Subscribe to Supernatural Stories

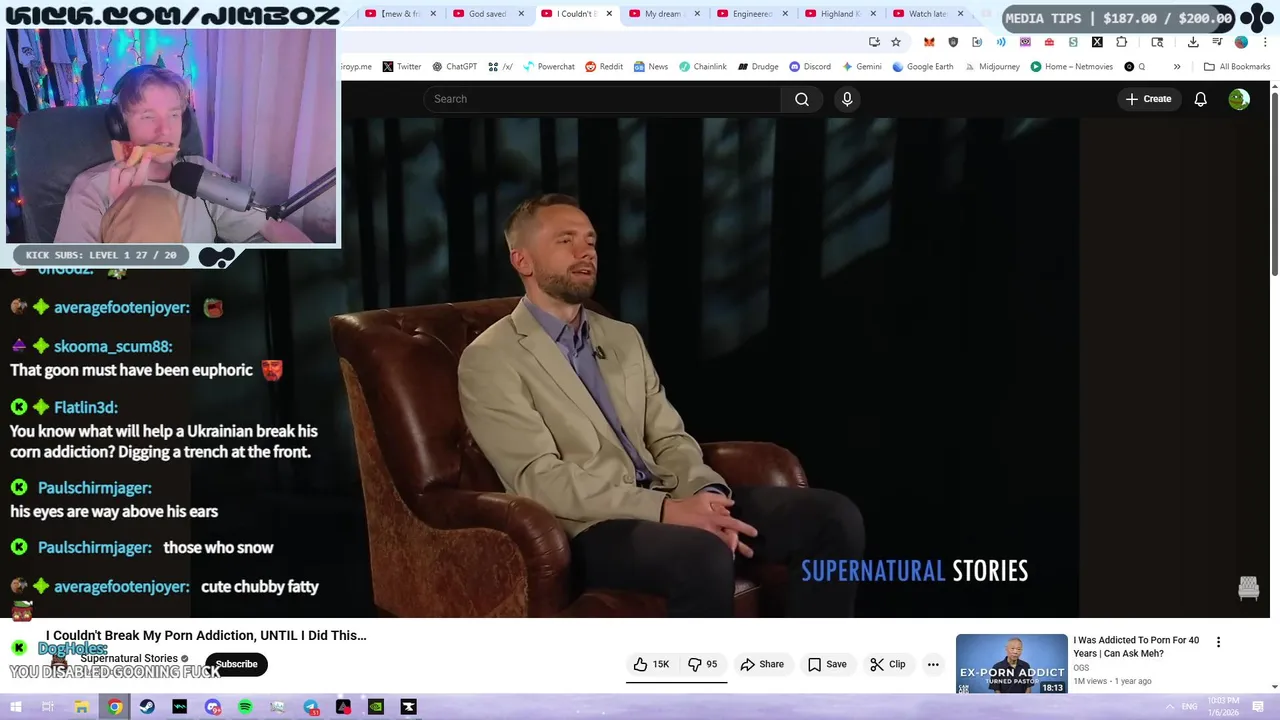click(236, 664)
